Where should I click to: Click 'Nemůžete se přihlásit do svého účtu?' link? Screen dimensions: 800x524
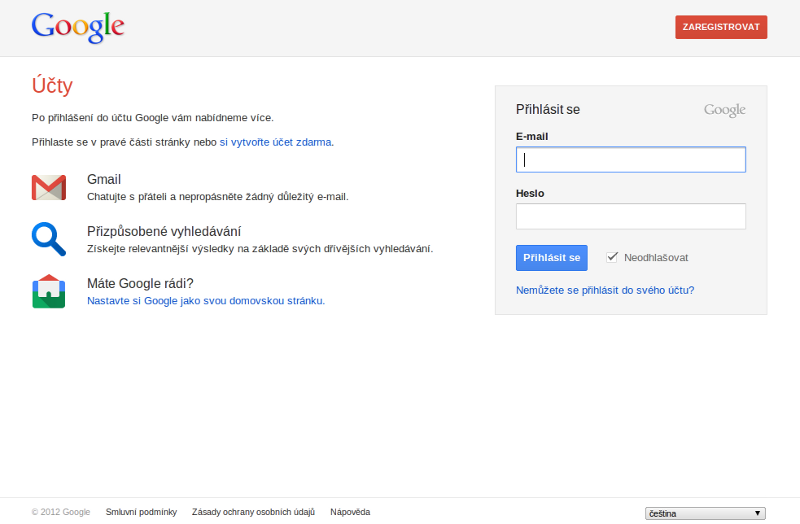(605, 290)
